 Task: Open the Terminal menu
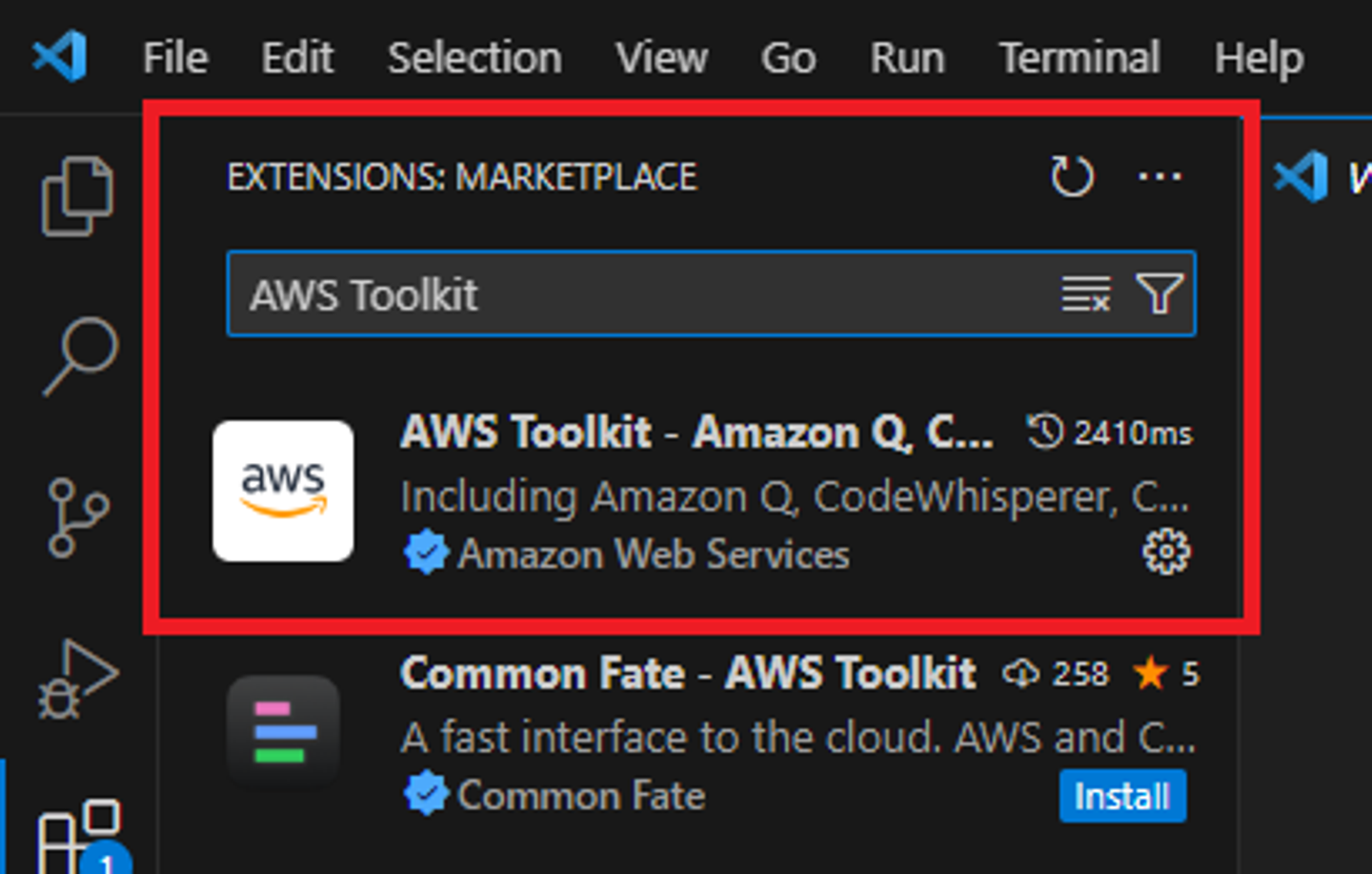tap(1079, 58)
